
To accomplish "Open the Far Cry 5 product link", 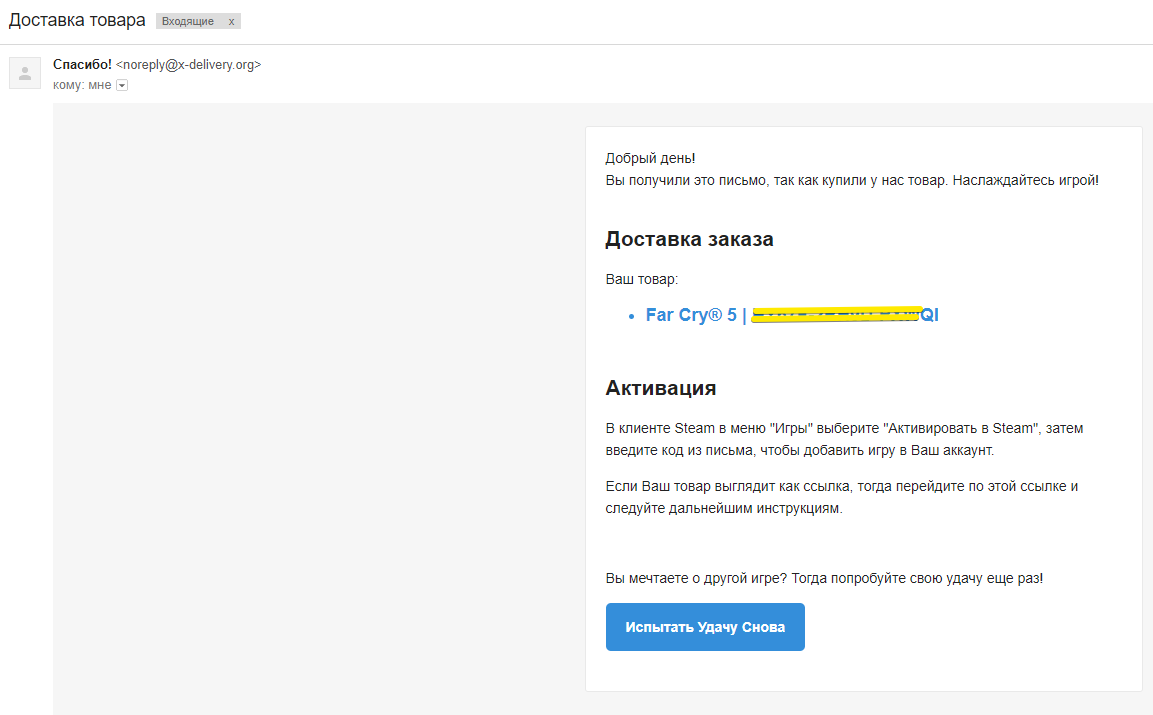I will 690,315.
